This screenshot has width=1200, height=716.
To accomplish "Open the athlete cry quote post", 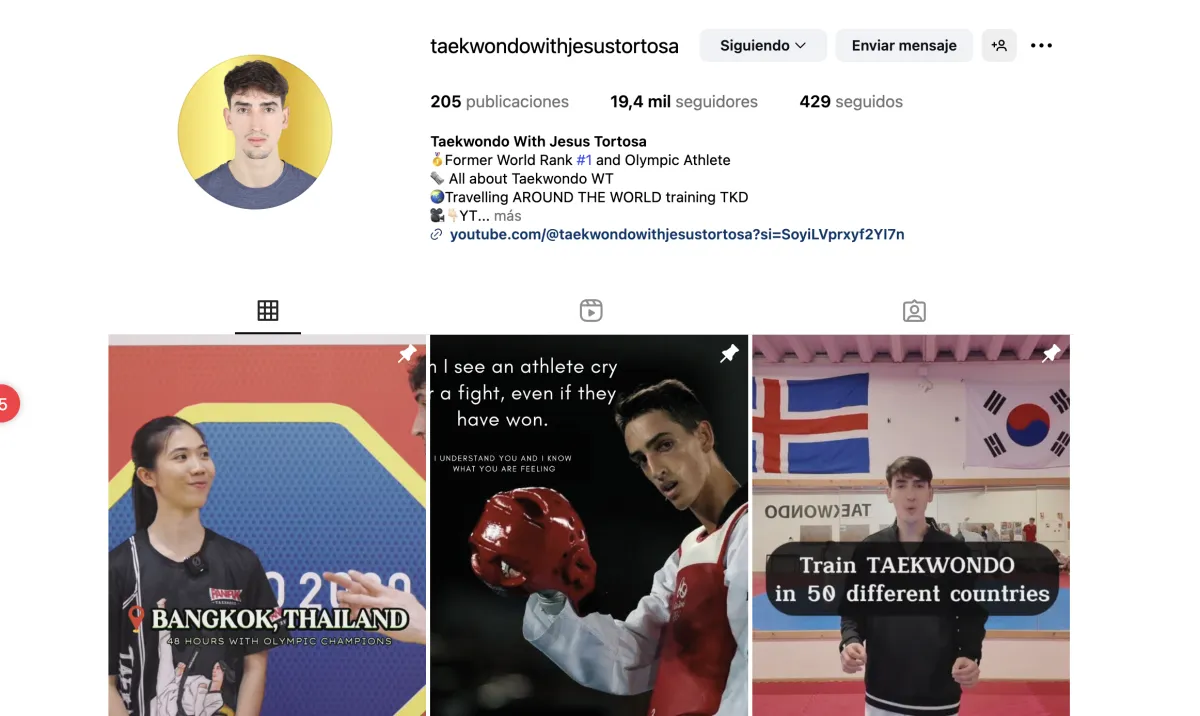I will 589,525.
